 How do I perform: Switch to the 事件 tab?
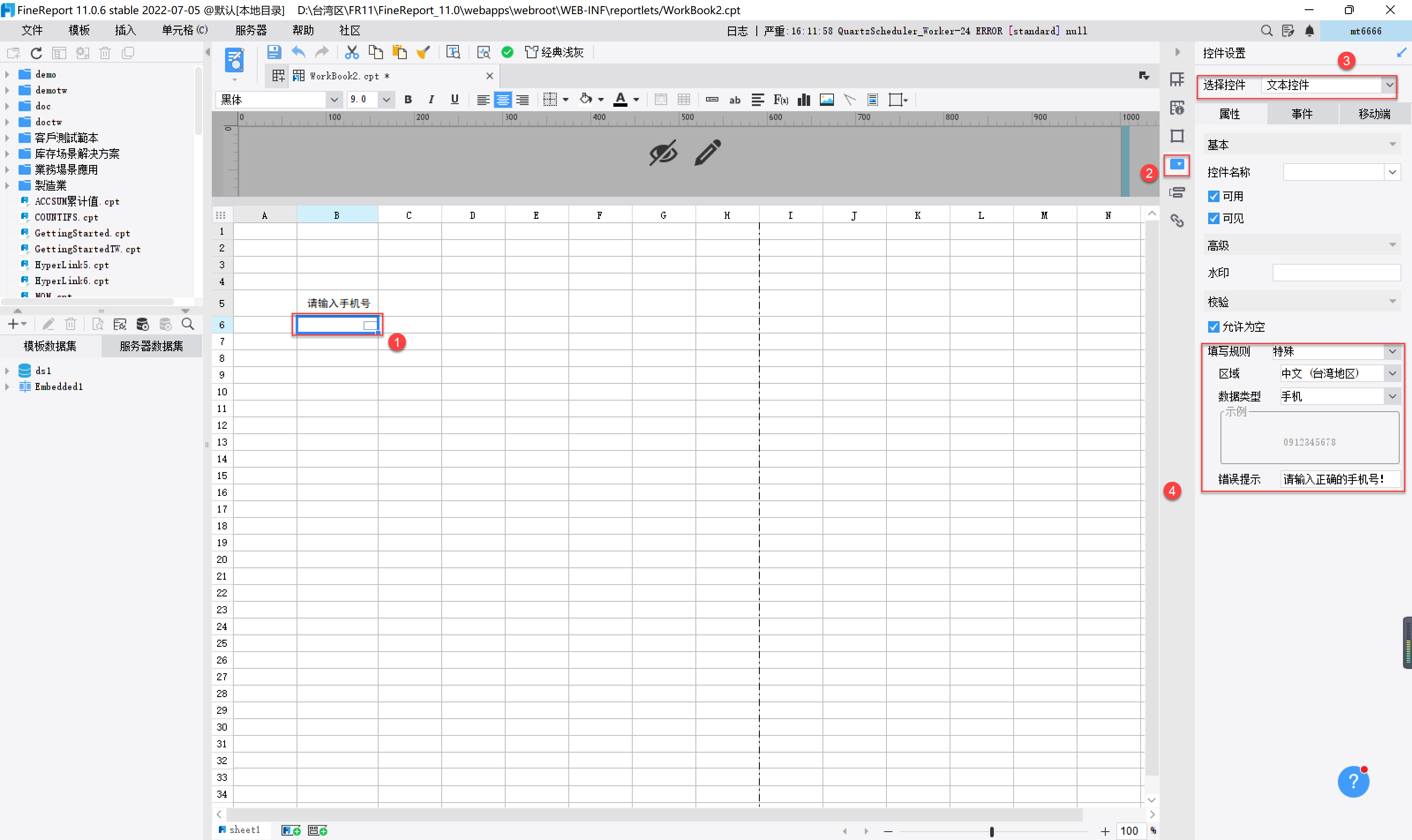coord(1302,114)
